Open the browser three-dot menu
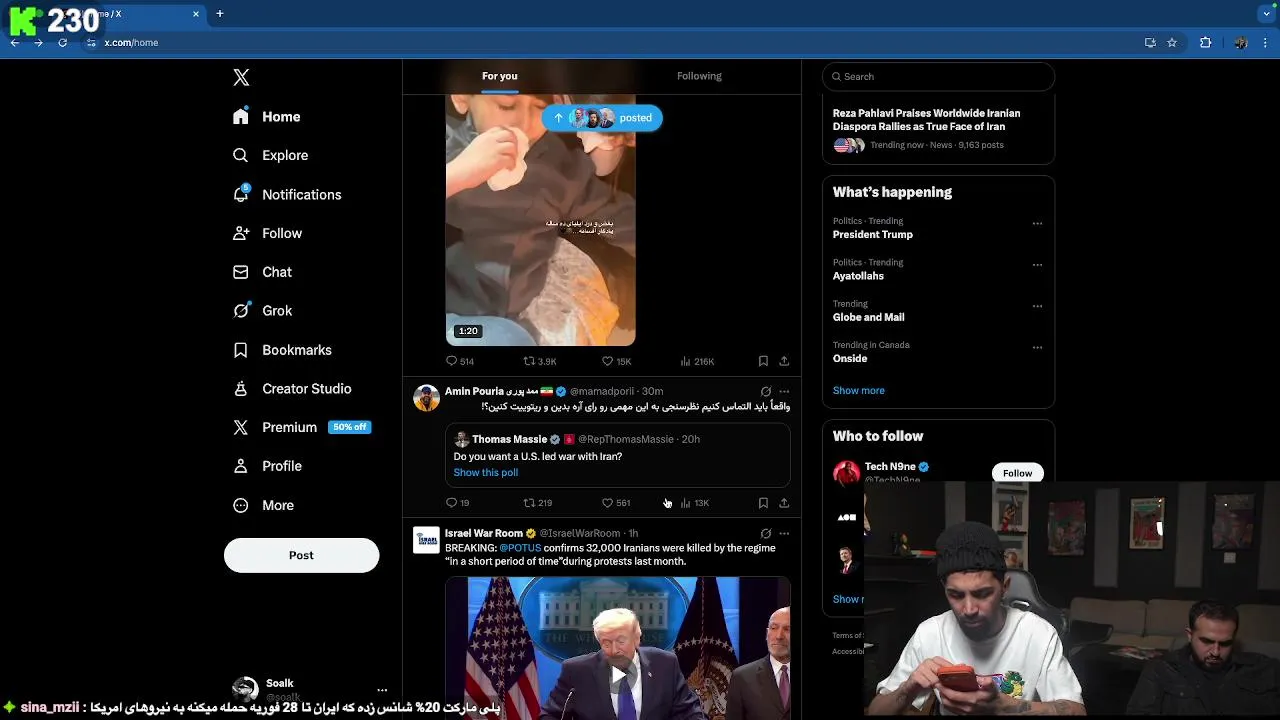This screenshot has width=1280, height=720. click(x=1266, y=43)
